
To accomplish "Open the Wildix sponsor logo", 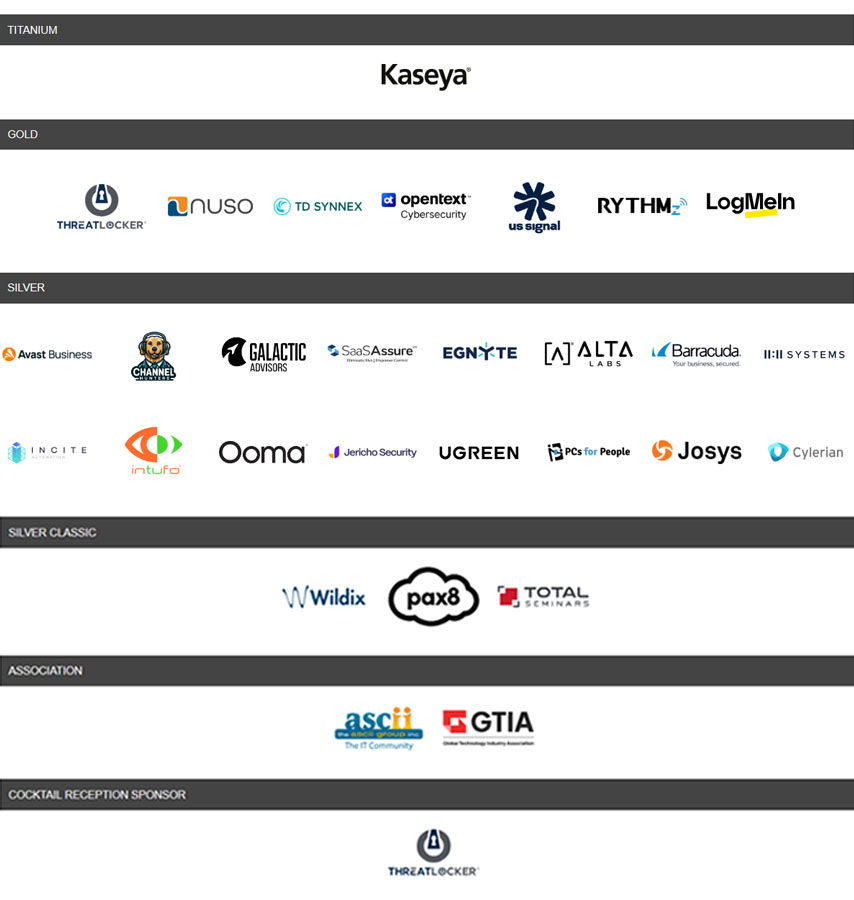I will (x=324, y=598).
